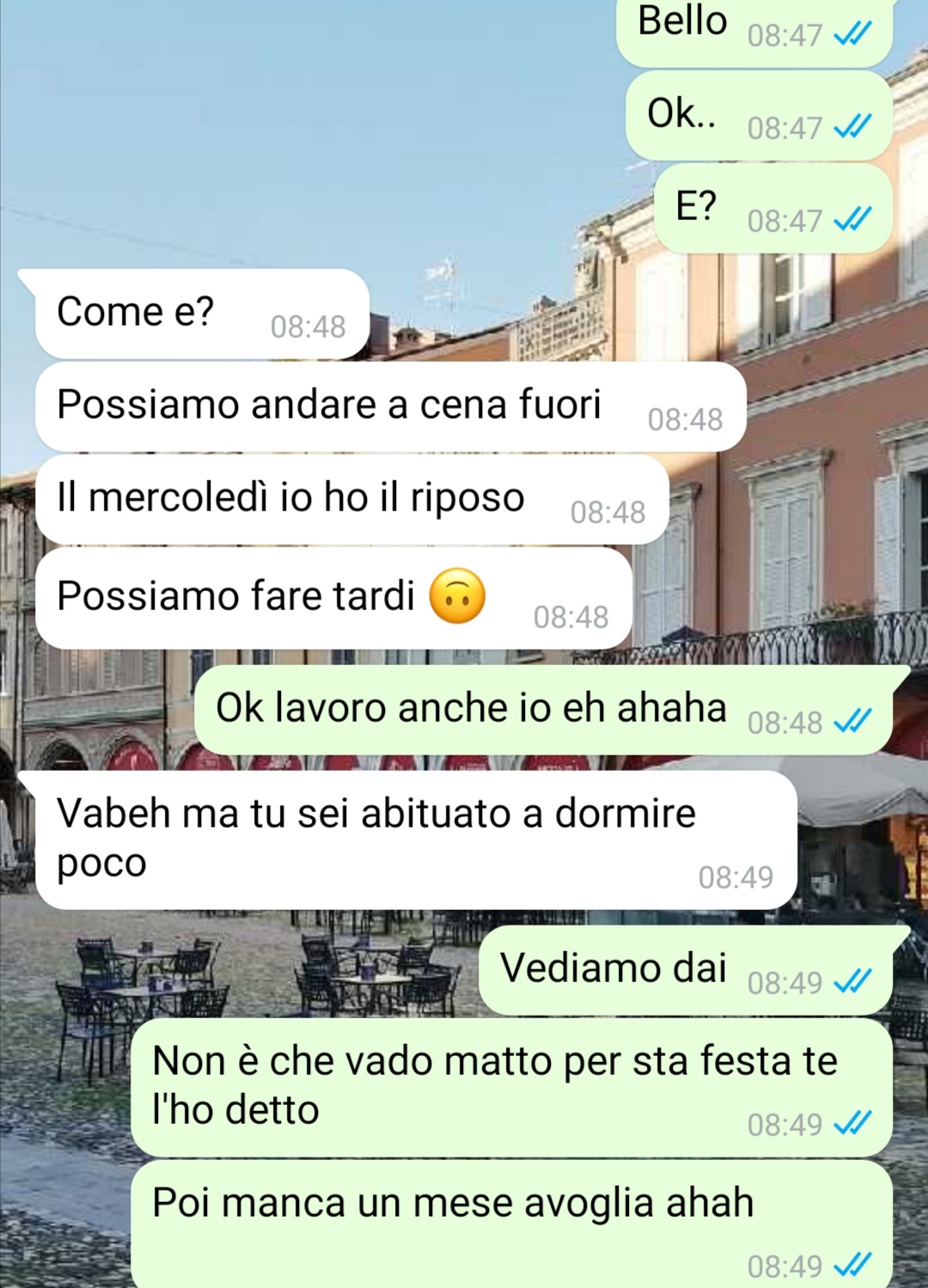
Task: Tap ticks beside "Vediamo dai" message
Action: [x=853, y=981]
